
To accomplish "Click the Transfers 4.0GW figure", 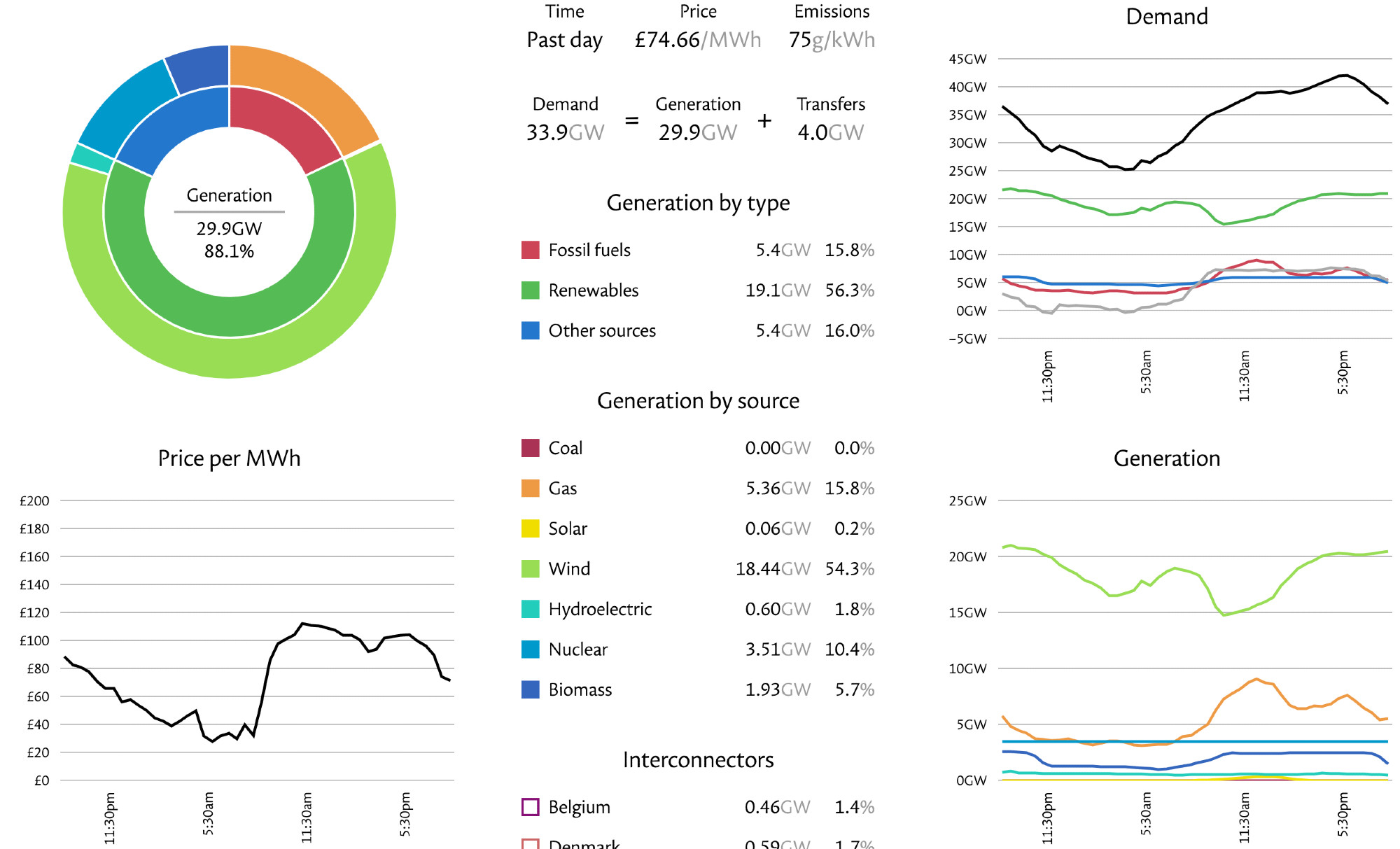I will 831,132.
